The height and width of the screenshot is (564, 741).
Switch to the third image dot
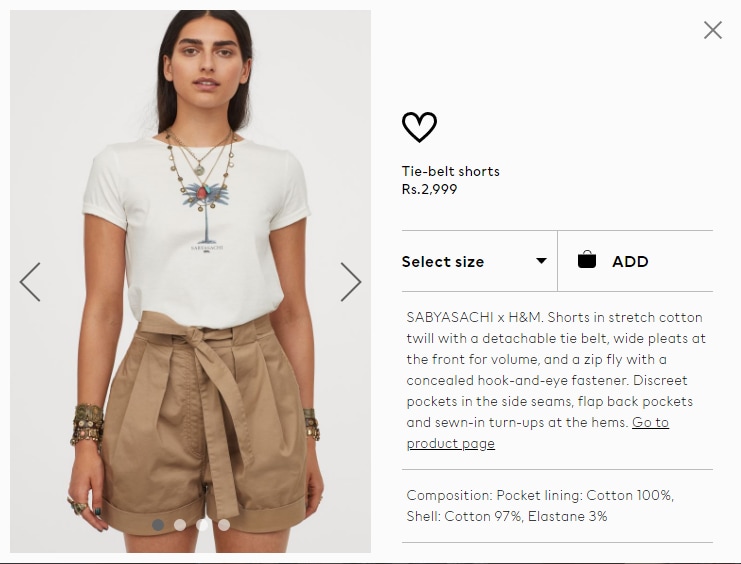coord(202,525)
